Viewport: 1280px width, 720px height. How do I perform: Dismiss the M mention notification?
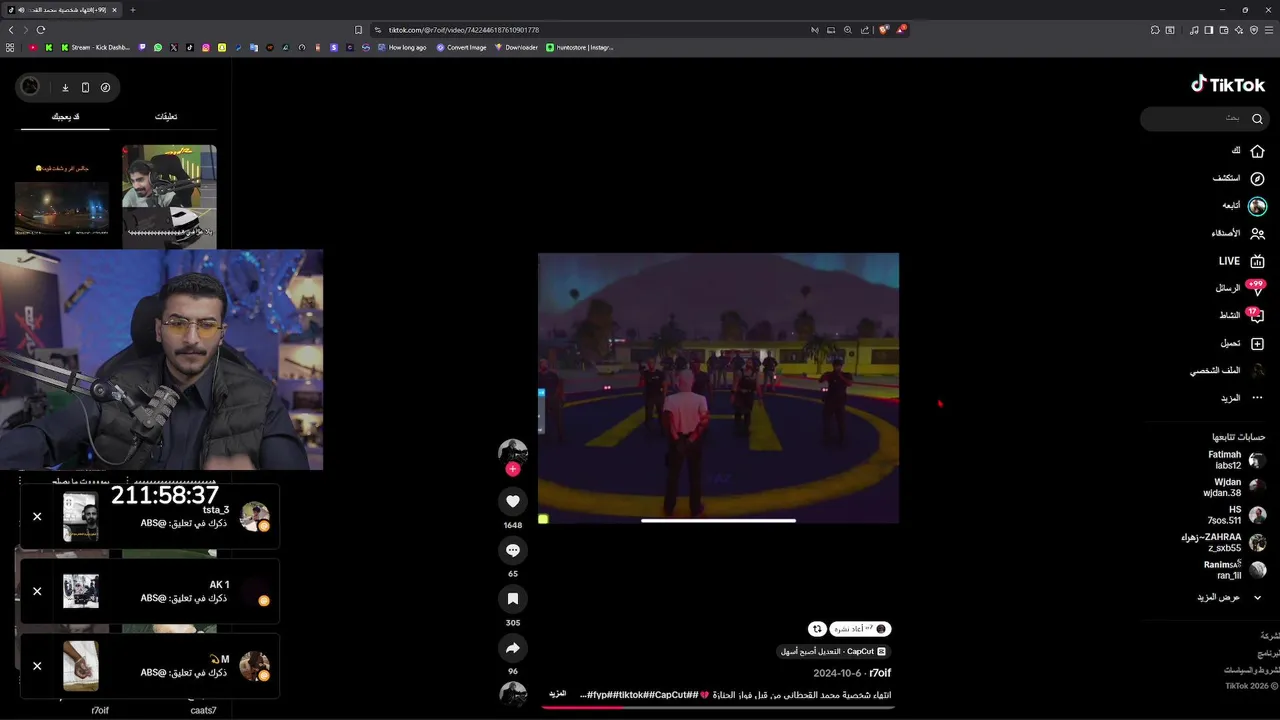click(37, 666)
